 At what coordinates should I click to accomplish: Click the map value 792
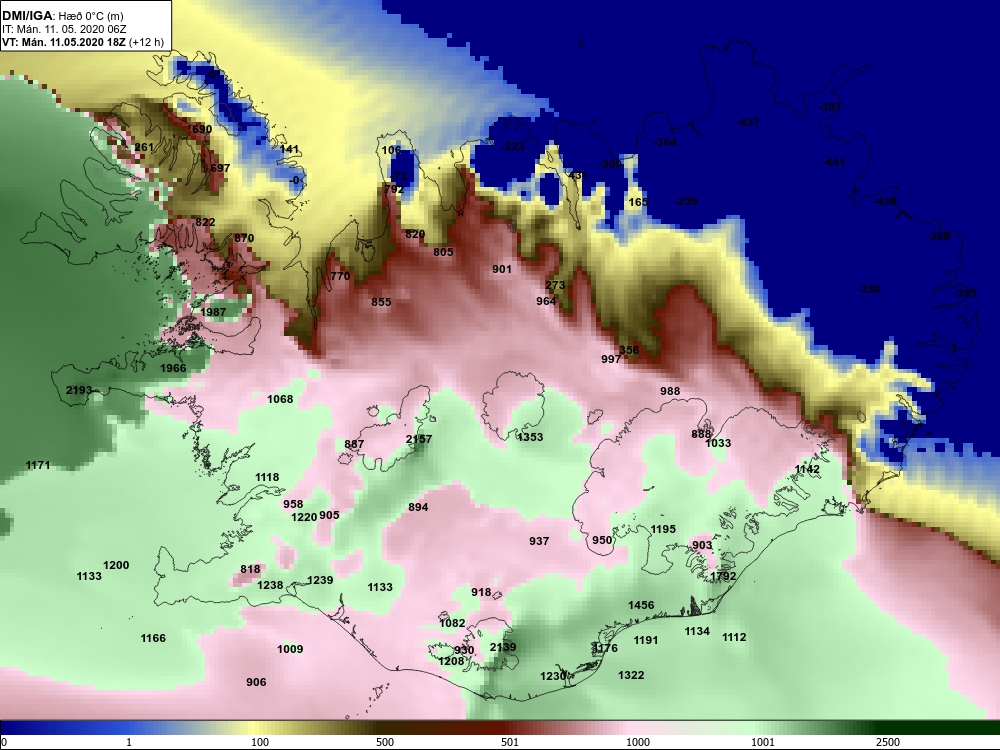click(x=395, y=189)
